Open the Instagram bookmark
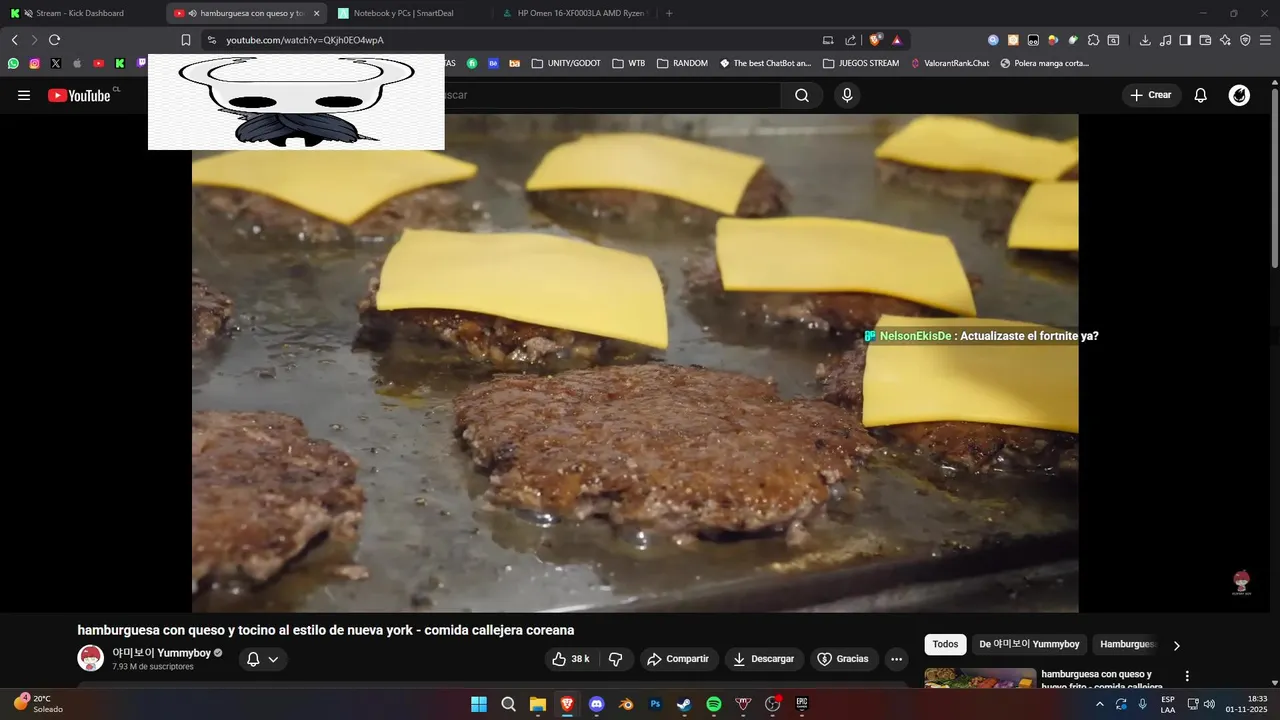This screenshot has height=720, width=1280. click(34, 63)
